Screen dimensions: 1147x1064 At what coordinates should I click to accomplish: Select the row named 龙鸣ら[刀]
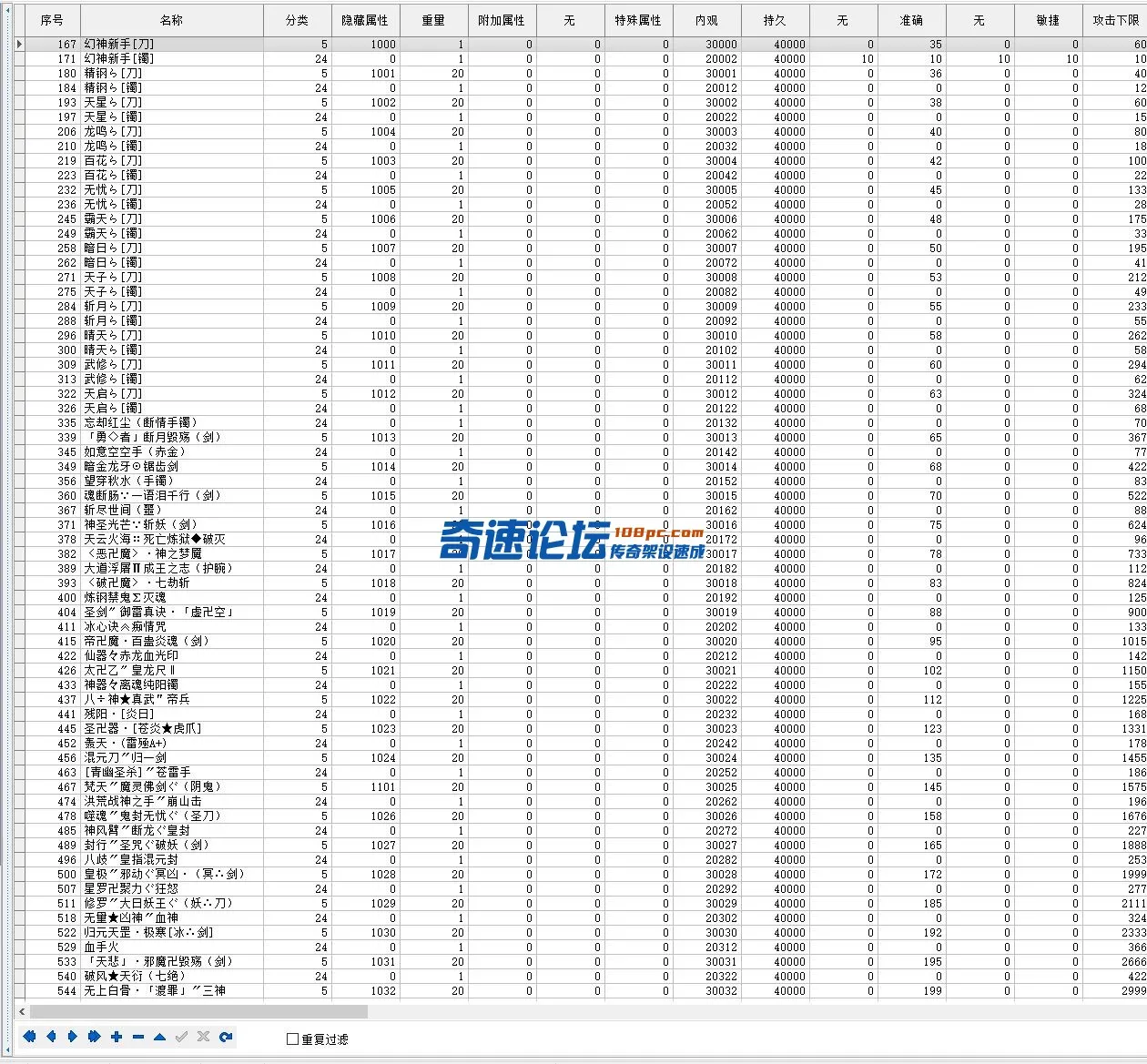click(x=581, y=131)
